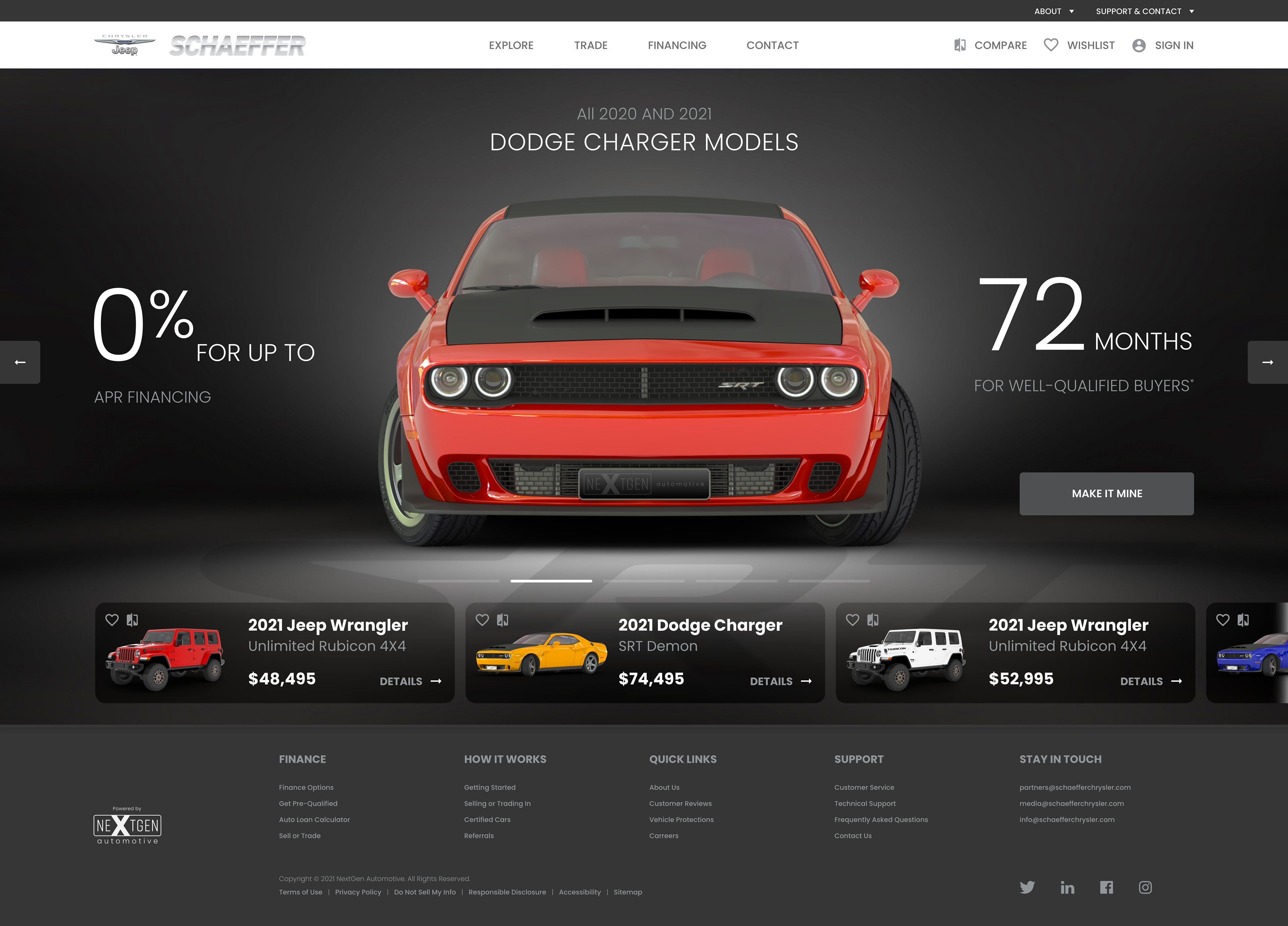Favorite the $48,495 Jeep Wrangler

112,620
